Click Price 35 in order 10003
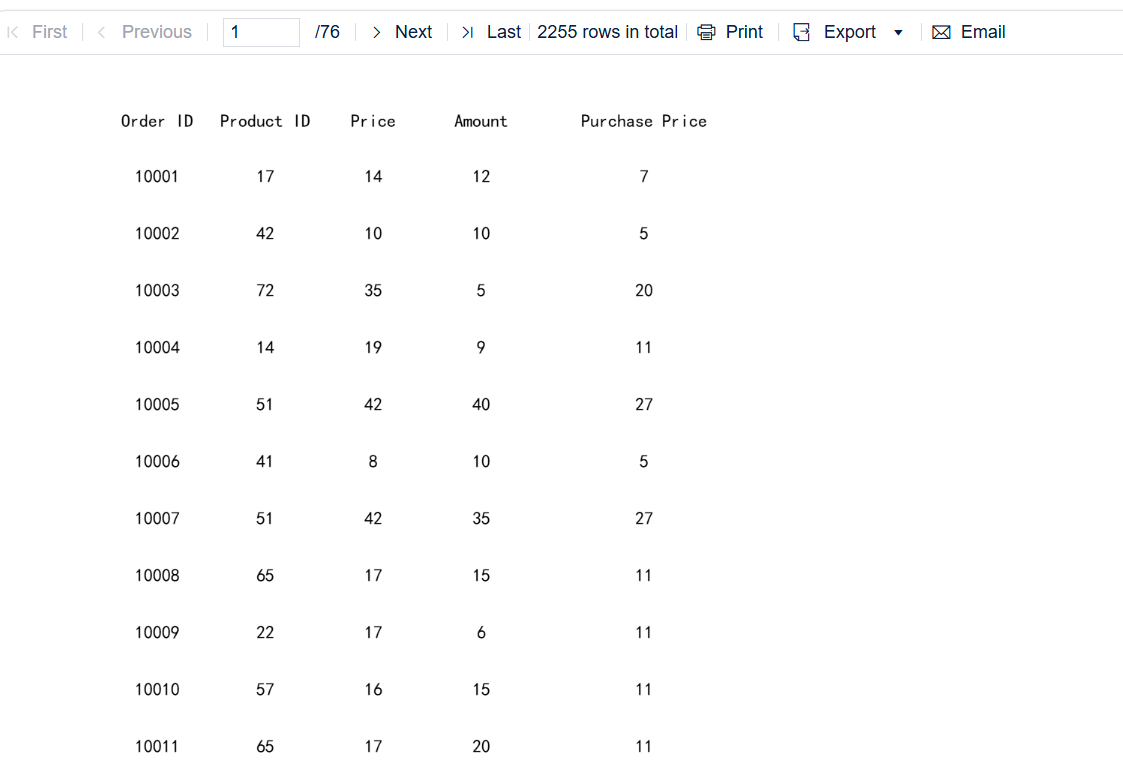1123x765 pixels. 373,290
